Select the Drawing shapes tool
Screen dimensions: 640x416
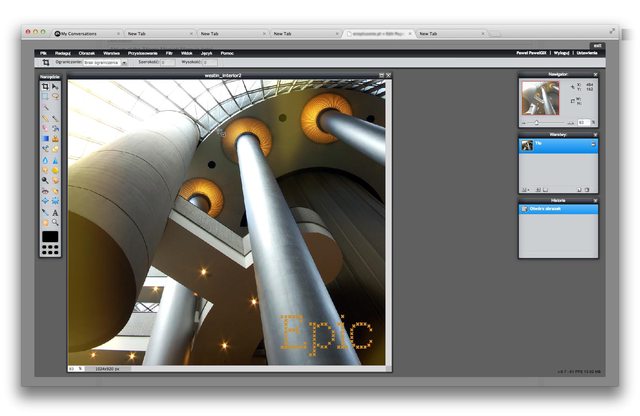tap(55, 149)
